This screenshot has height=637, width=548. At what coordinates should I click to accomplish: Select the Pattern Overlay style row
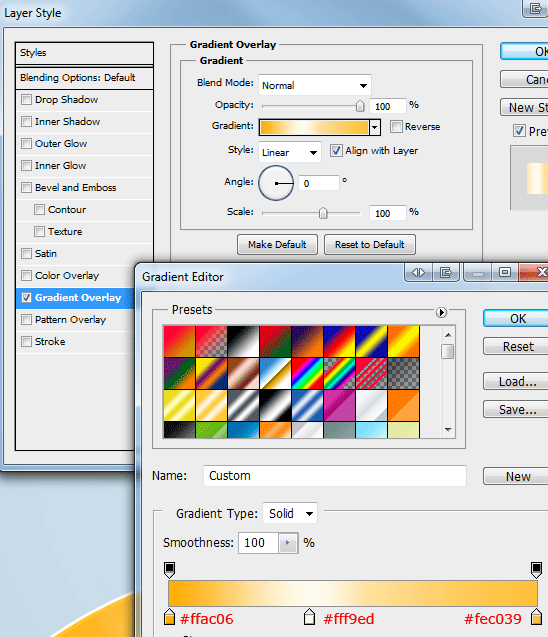(76, 319)
